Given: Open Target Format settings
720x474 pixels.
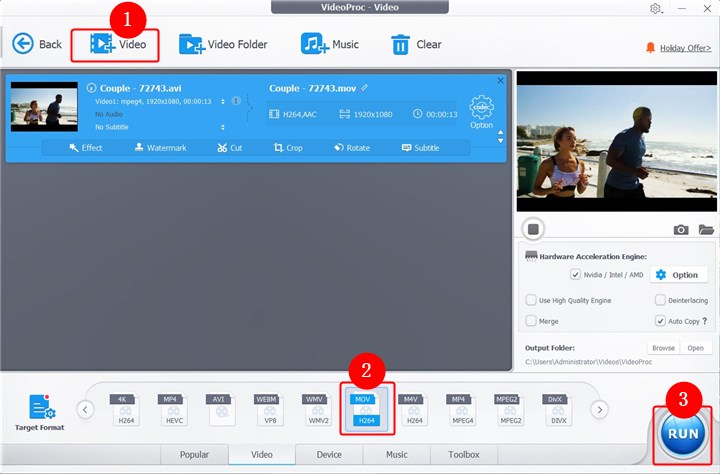Looking at the screenshot, I should click(40, 412).
